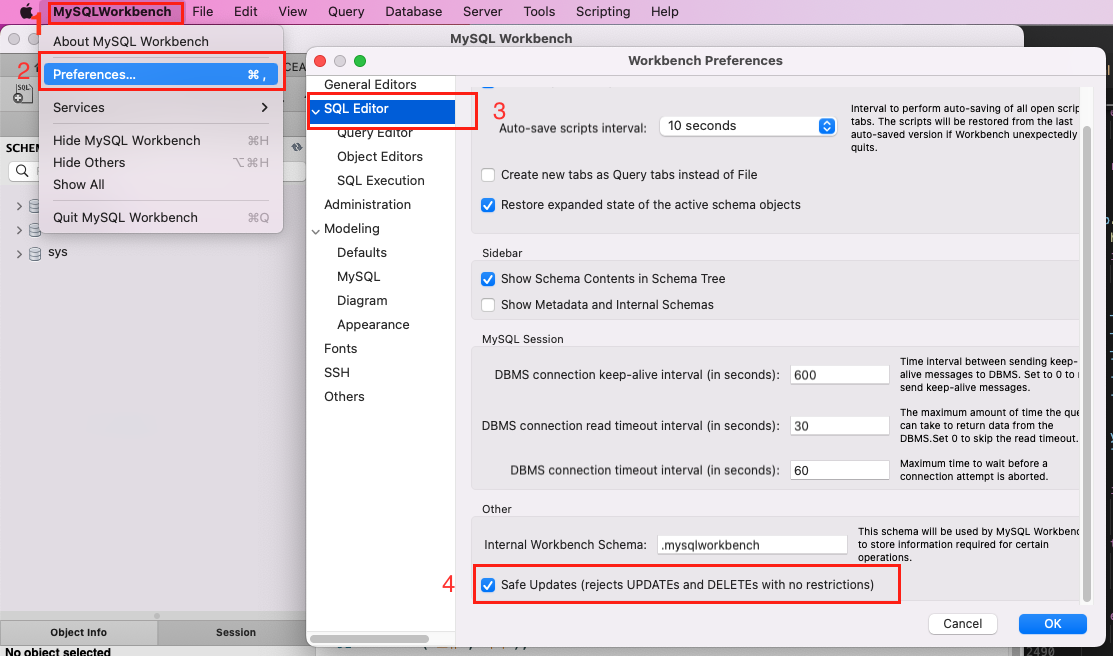Select SSH preferences category
The width and height of the screenshot is (1113, 656).
336,373
